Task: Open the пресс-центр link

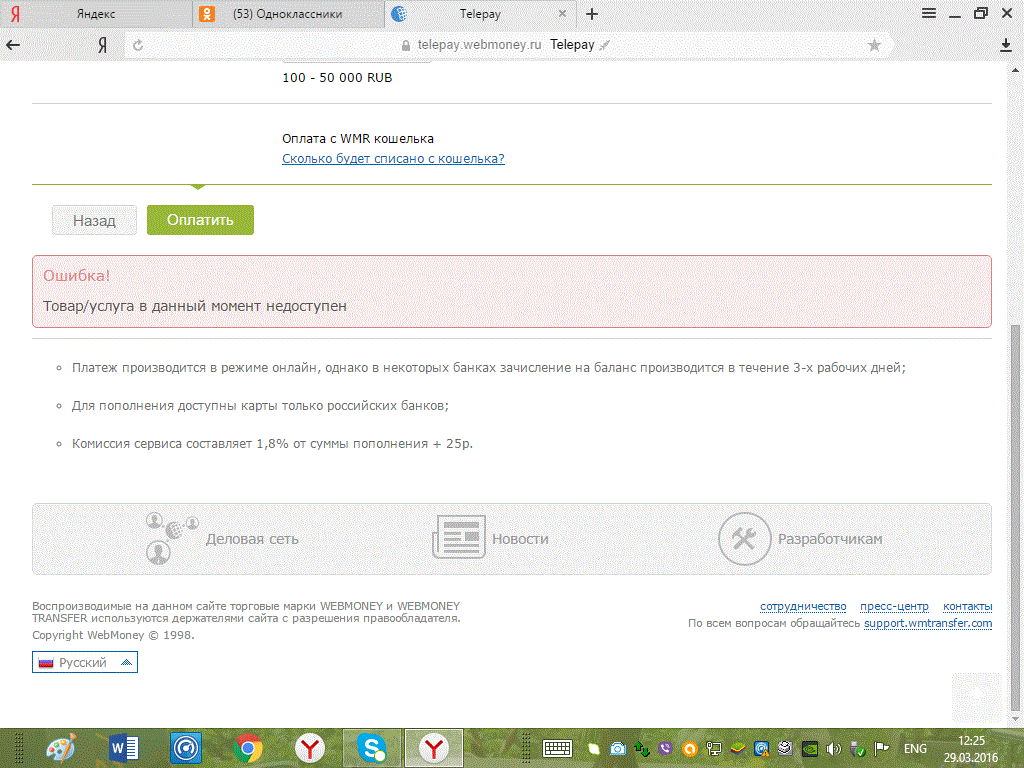Action: point(894,607)
